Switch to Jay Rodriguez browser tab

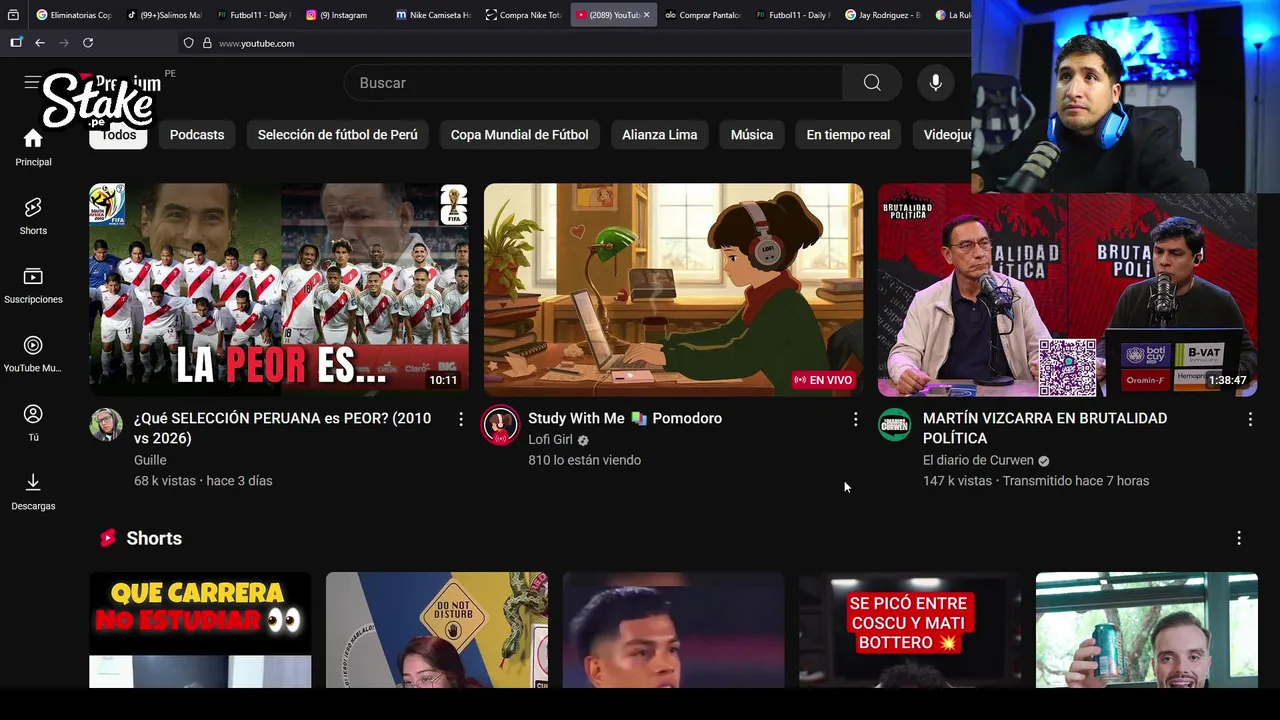(883, 15)
